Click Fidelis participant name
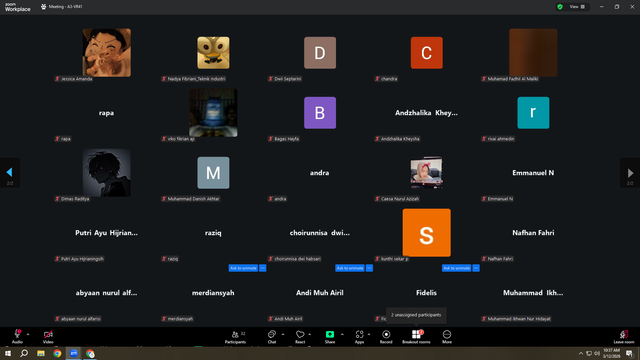 coord(426,293)
